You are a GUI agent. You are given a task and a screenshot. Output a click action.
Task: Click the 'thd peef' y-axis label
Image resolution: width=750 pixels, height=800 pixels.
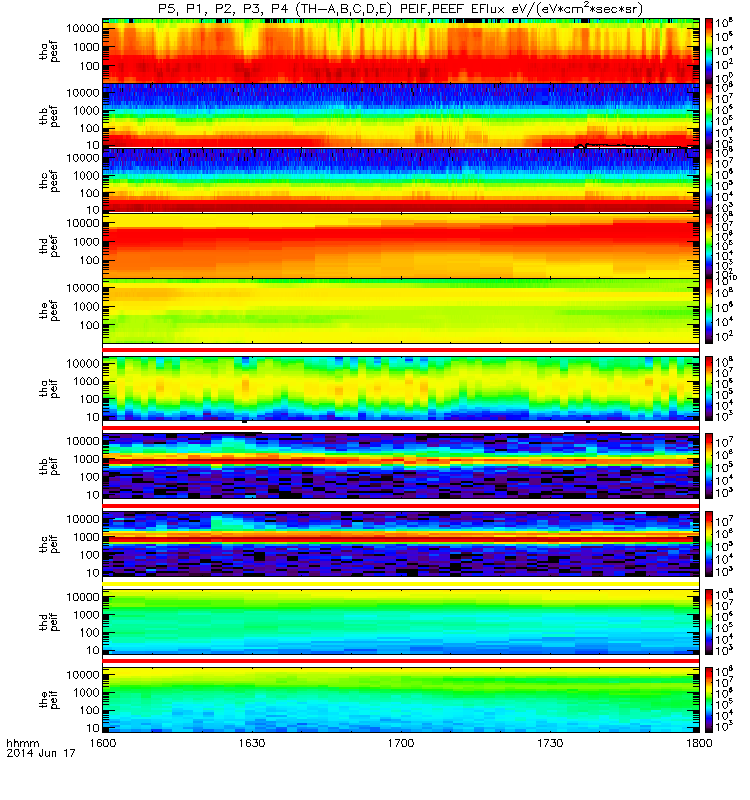[x=49, y=246]
